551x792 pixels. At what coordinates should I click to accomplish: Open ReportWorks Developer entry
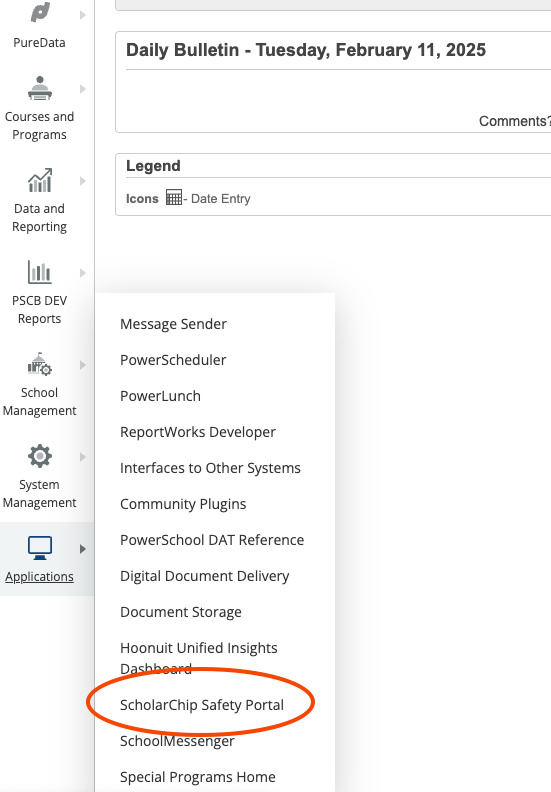[x=198, y=432]
